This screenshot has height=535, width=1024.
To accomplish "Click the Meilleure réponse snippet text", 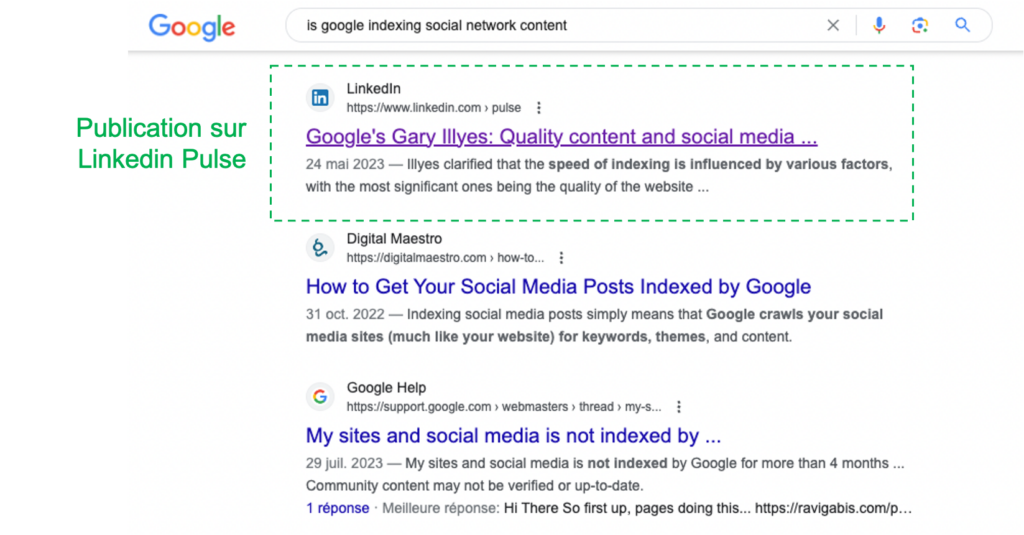I will (647, 508).
